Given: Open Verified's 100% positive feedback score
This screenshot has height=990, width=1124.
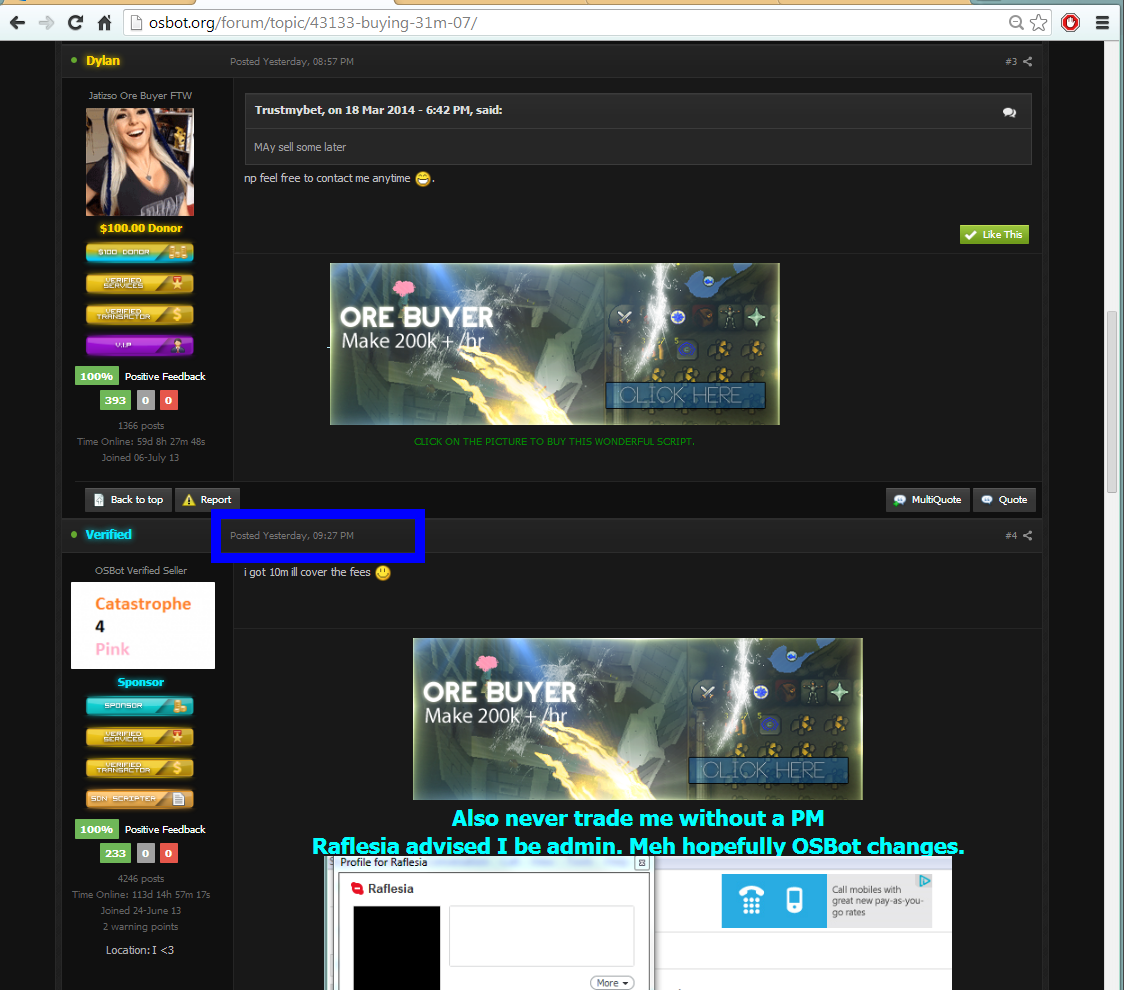Looking at the screenshot, I should point(96,829).
